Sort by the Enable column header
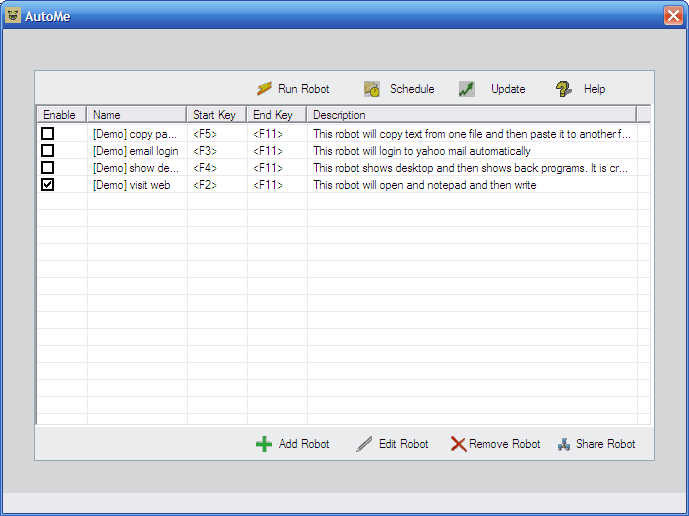The image size is (689, 516). [62, 114]
